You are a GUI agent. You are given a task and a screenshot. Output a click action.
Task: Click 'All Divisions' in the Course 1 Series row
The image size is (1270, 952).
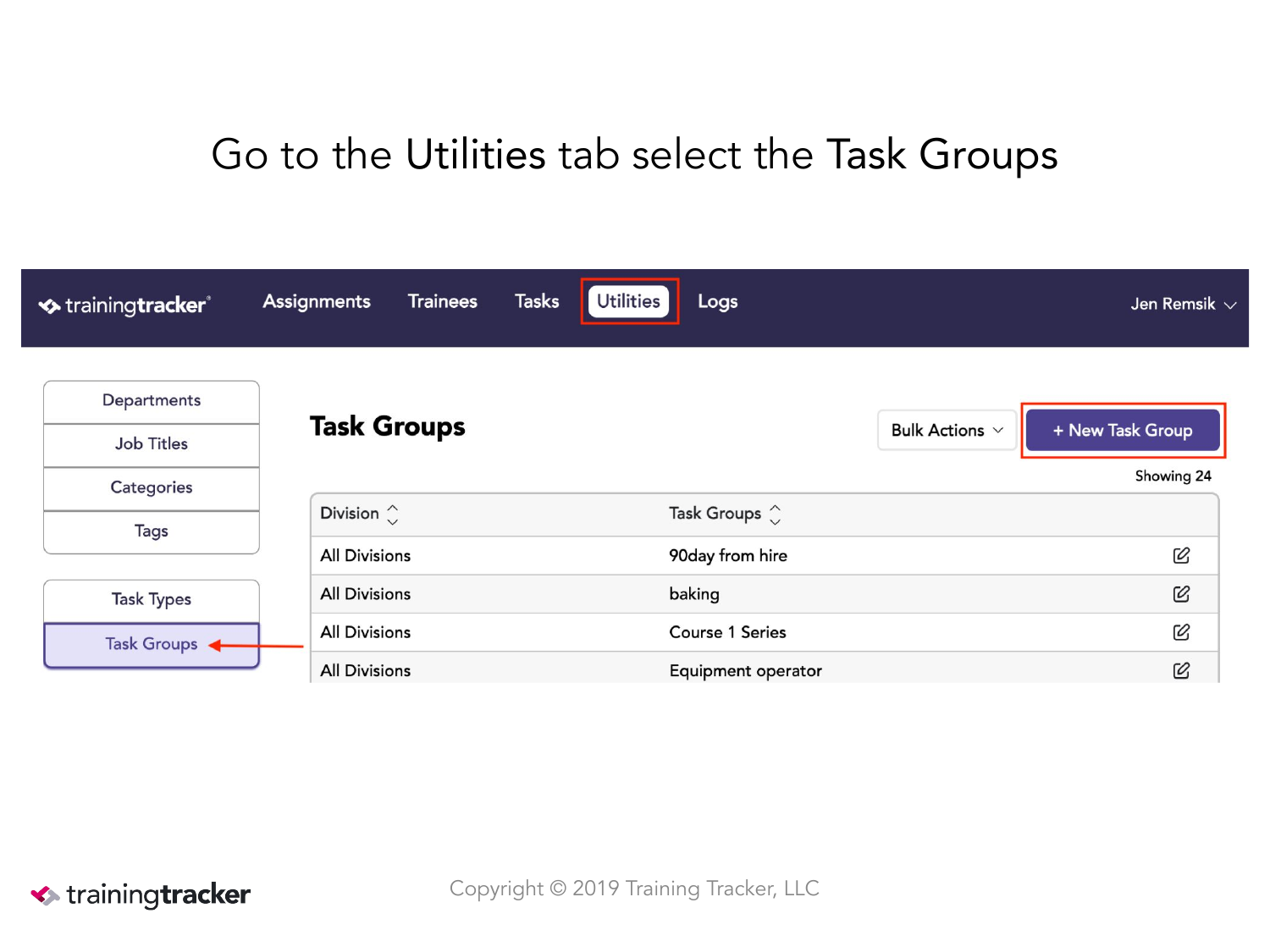pos(365,632)
